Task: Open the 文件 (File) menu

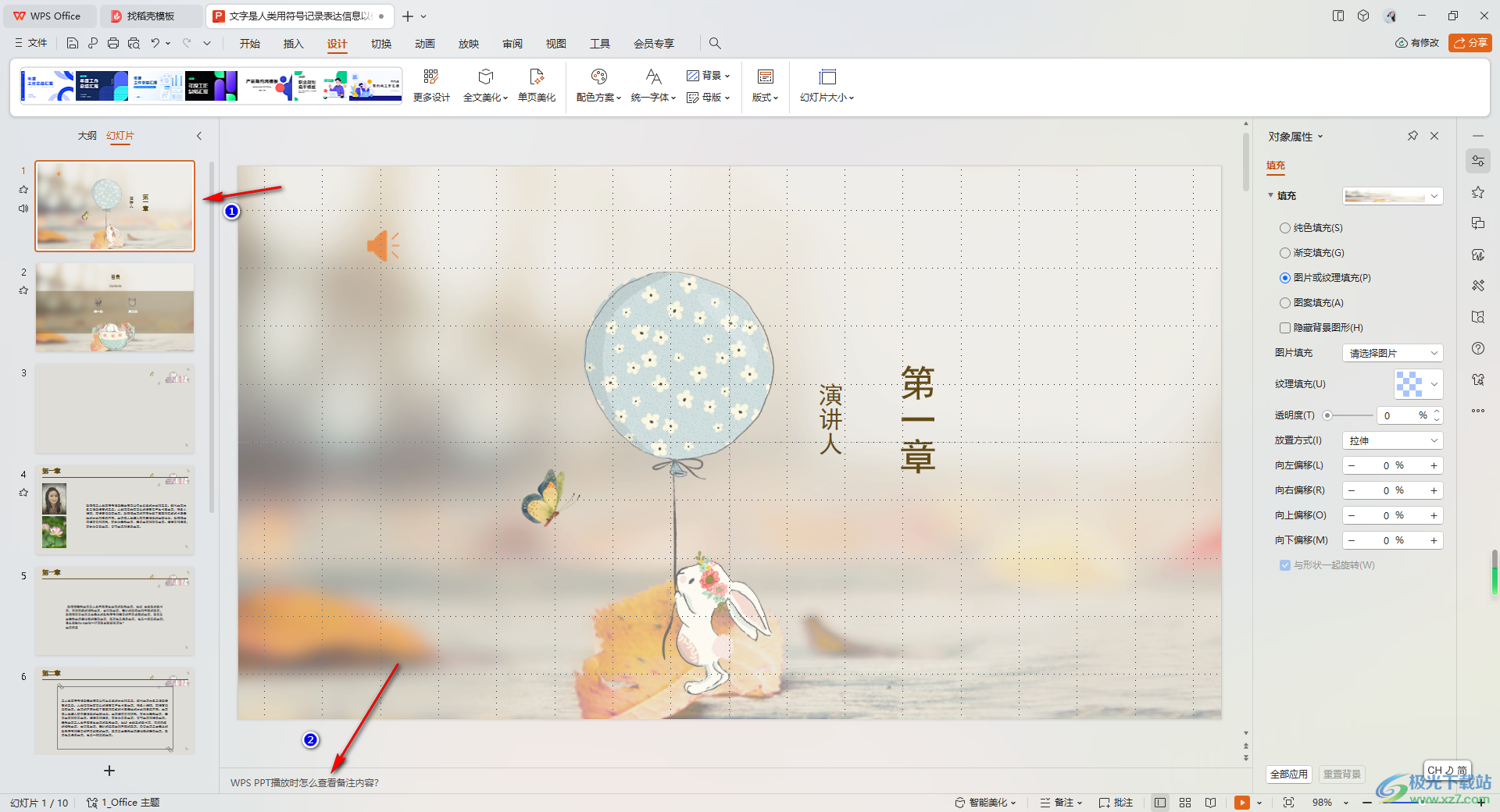Action: (31, 43)
